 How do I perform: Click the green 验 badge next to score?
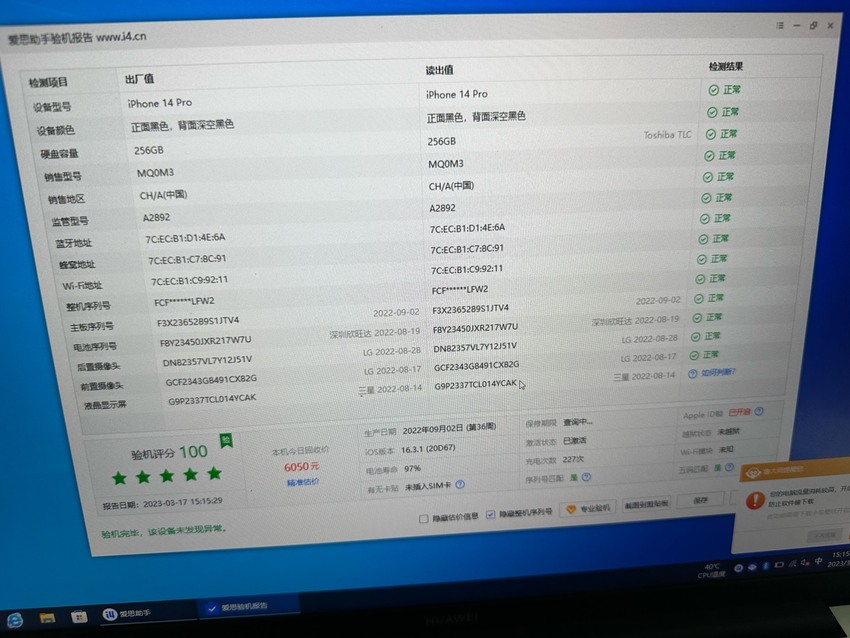(x=226, y=440)
